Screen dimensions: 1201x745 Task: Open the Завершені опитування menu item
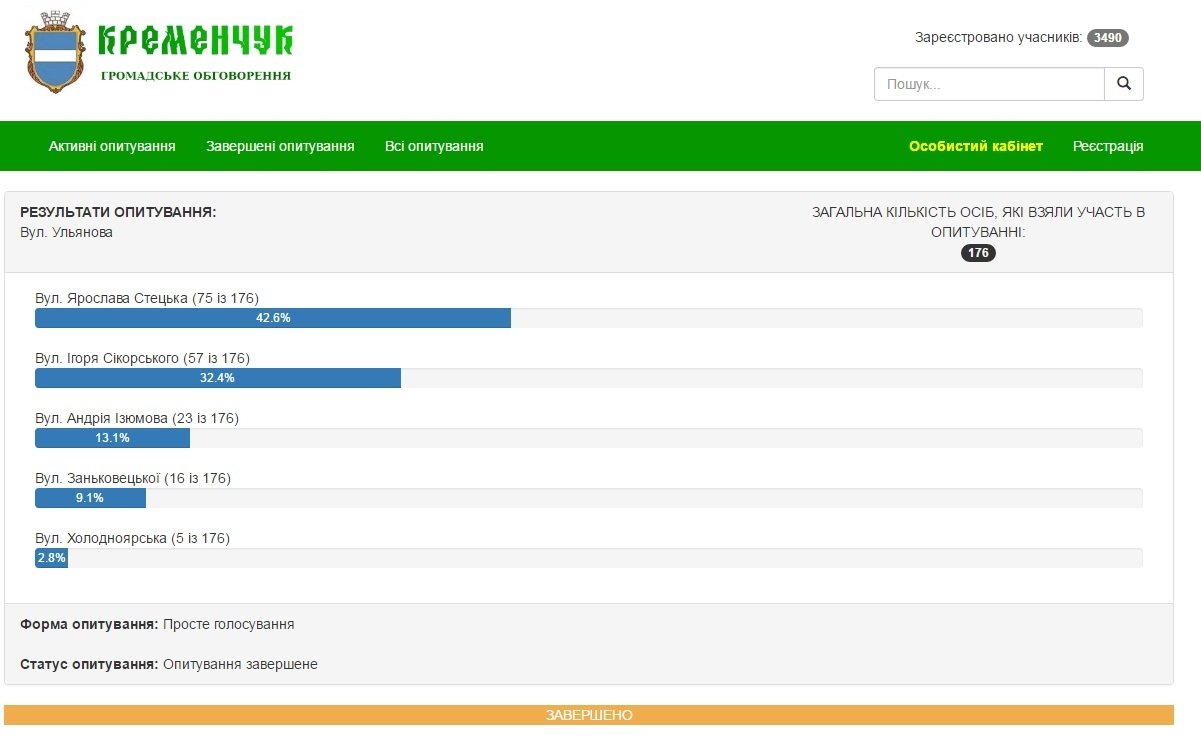point(280,146)
